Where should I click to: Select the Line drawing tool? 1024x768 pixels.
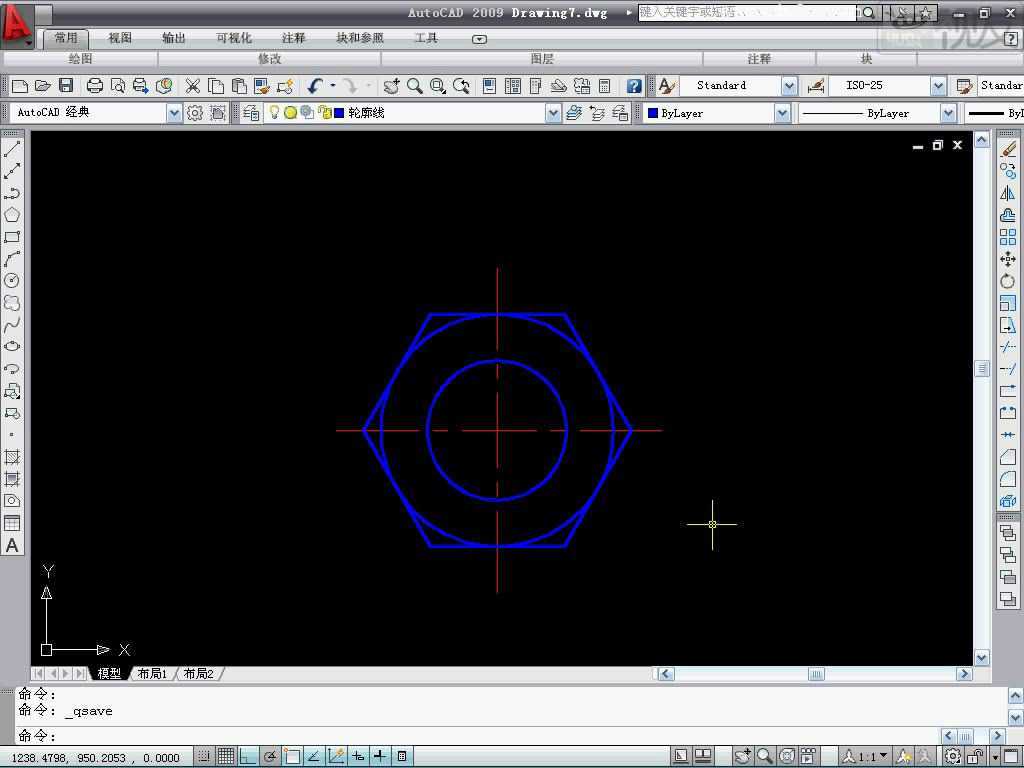tap(12, 149)
